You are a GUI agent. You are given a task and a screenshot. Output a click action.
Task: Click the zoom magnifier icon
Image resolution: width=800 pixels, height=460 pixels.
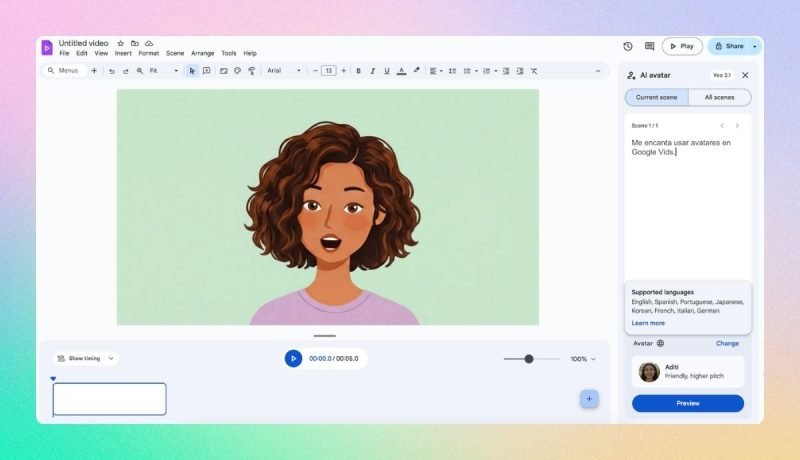tap(140, 71)
